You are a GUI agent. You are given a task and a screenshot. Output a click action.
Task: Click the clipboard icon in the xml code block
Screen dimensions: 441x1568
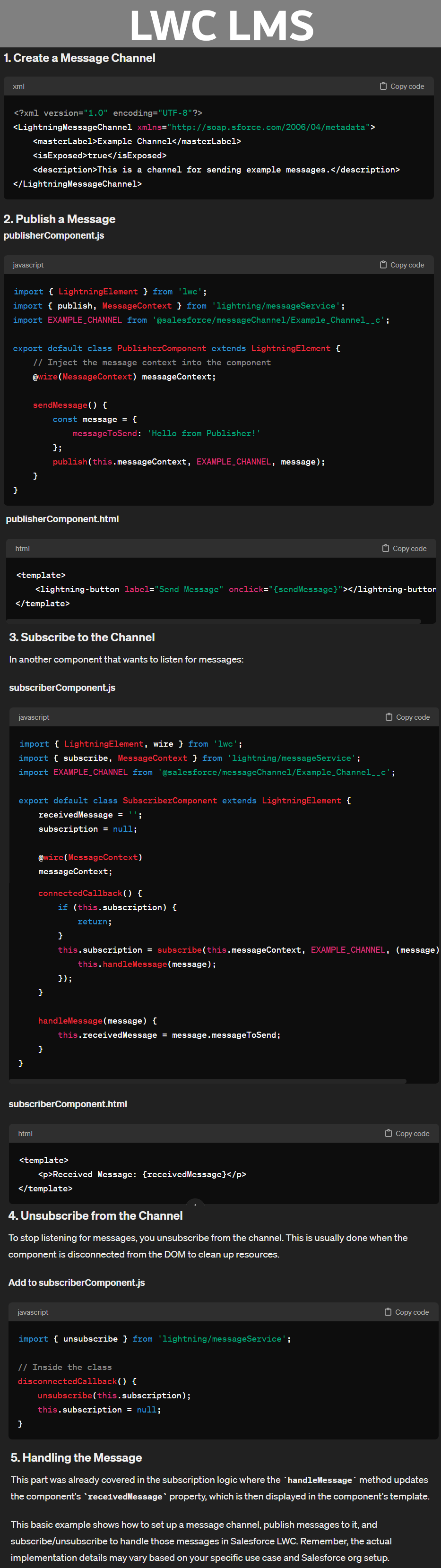(383, 86)
